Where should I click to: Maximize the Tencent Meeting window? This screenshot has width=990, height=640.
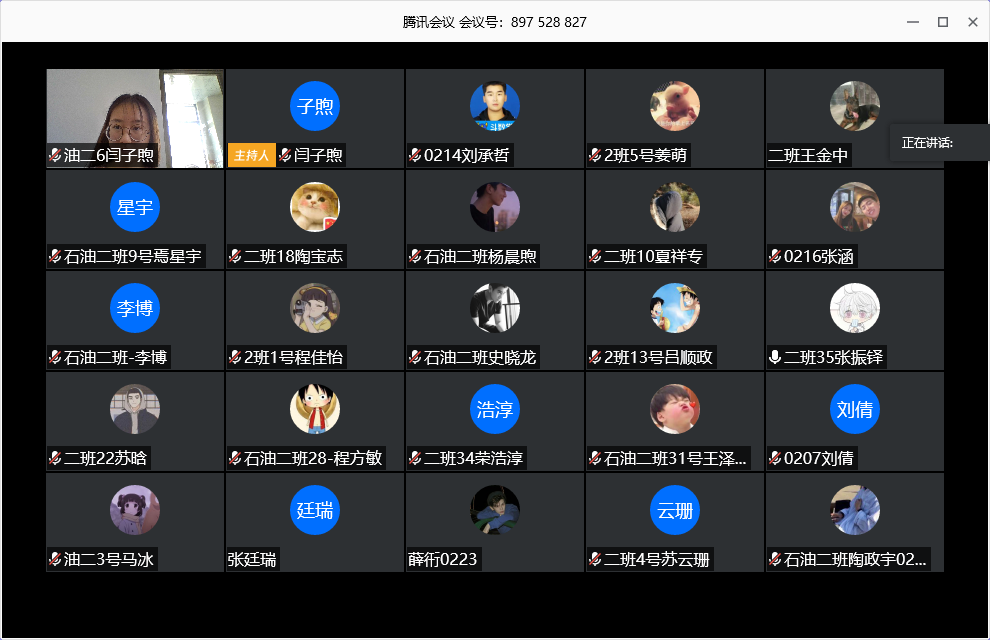coord(942,22)
